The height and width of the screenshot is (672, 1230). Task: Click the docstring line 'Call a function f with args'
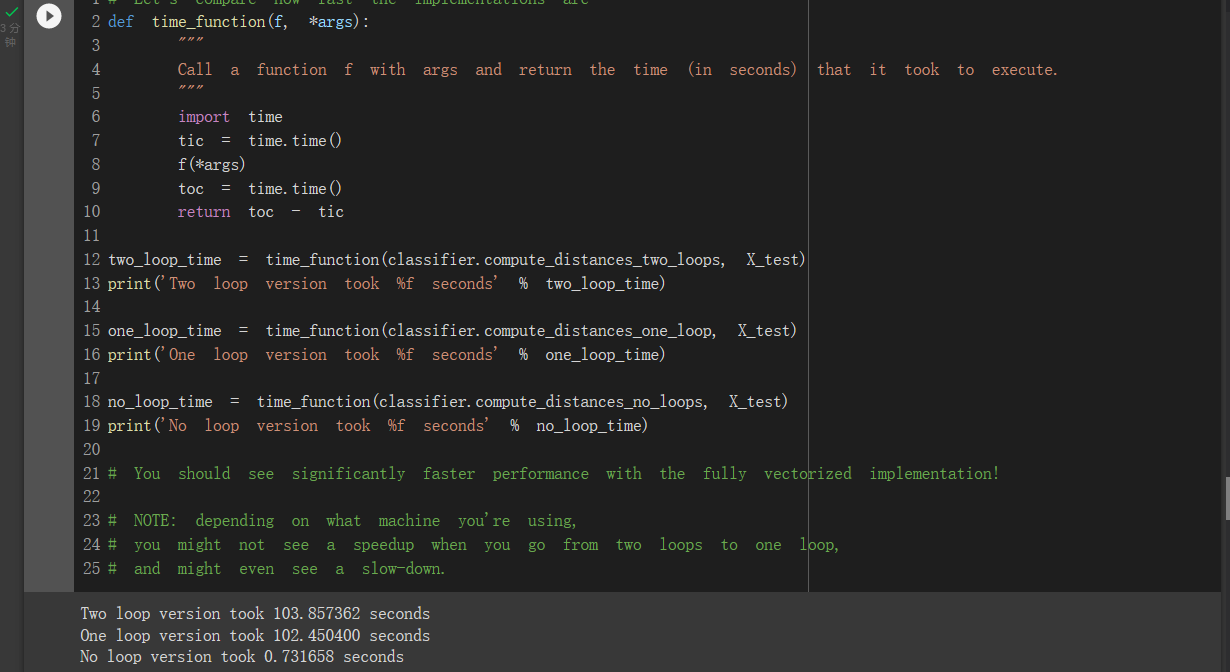pos(617,70)
